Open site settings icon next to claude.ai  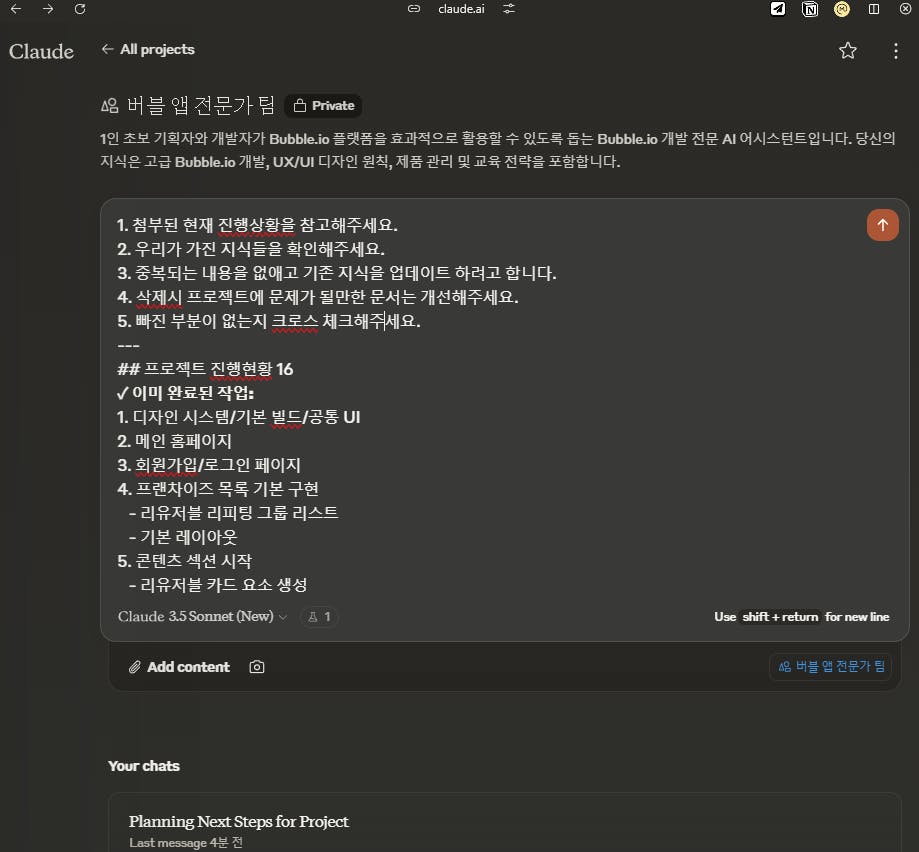pyautogui.click(x=509, y=9)
